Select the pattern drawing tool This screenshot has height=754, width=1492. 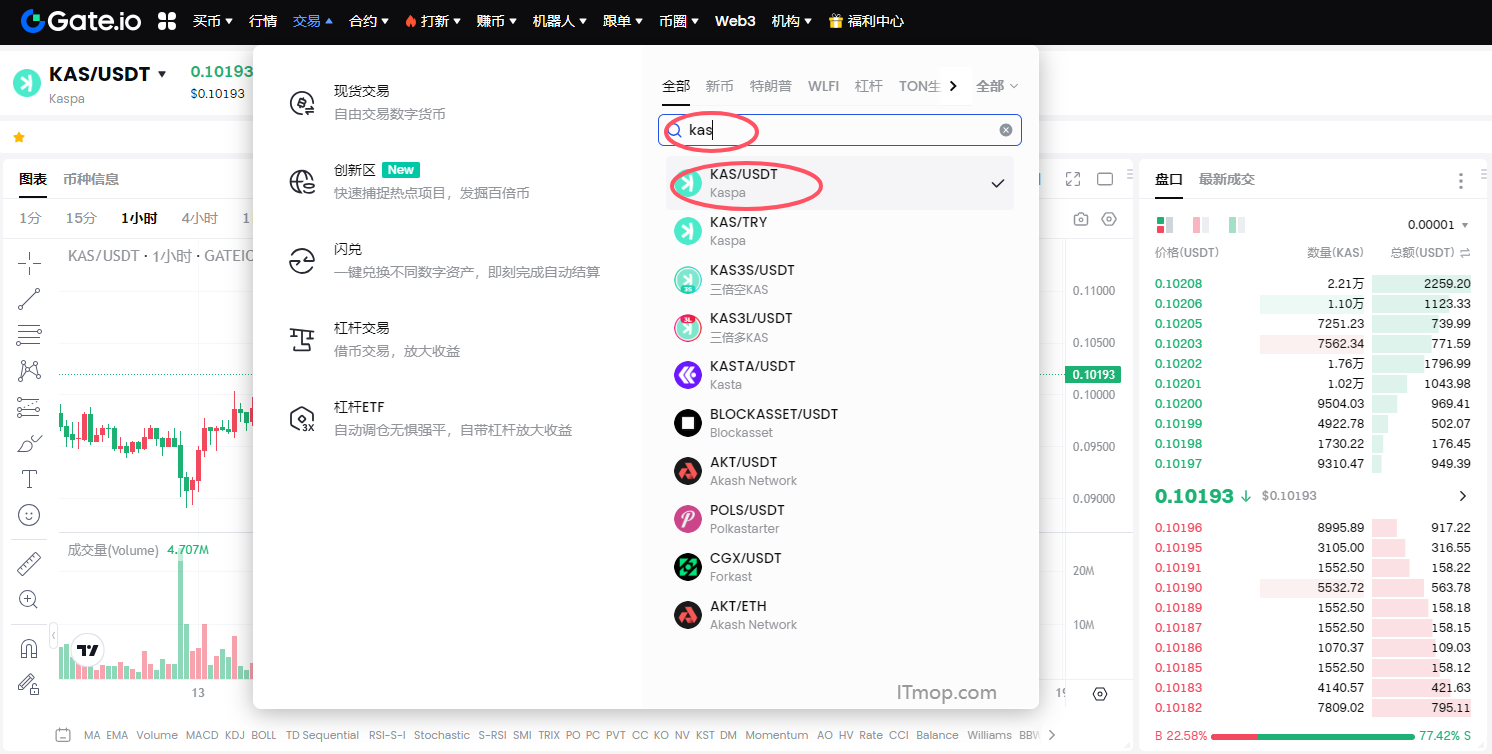[x=29, y=371]
